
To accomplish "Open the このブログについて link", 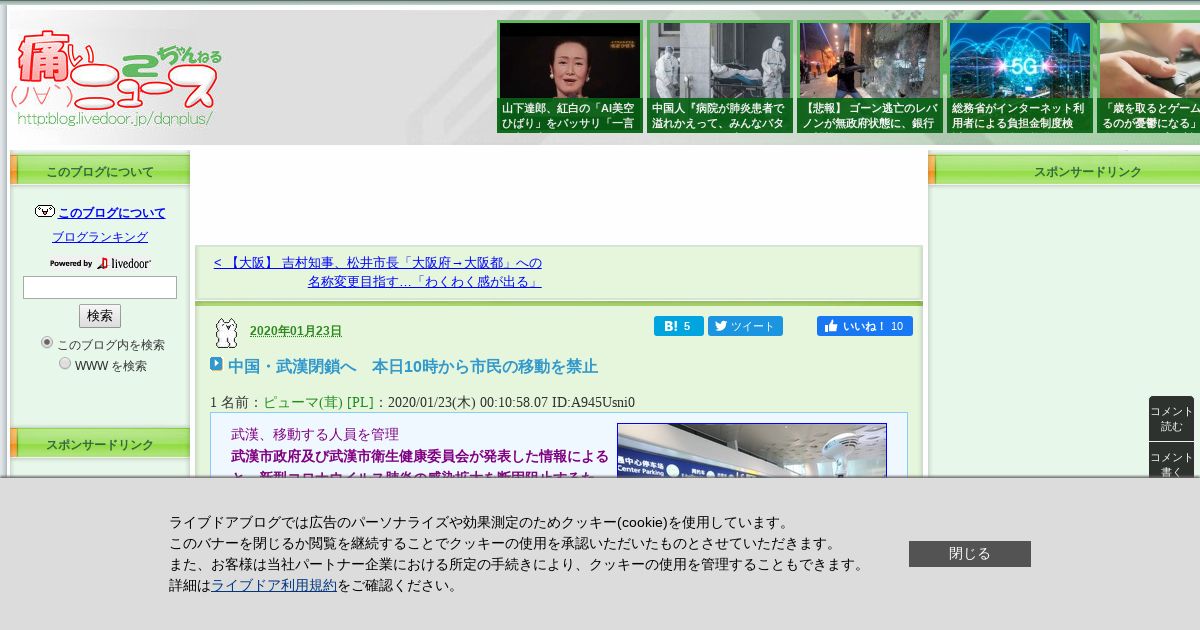I will point(112,213).
